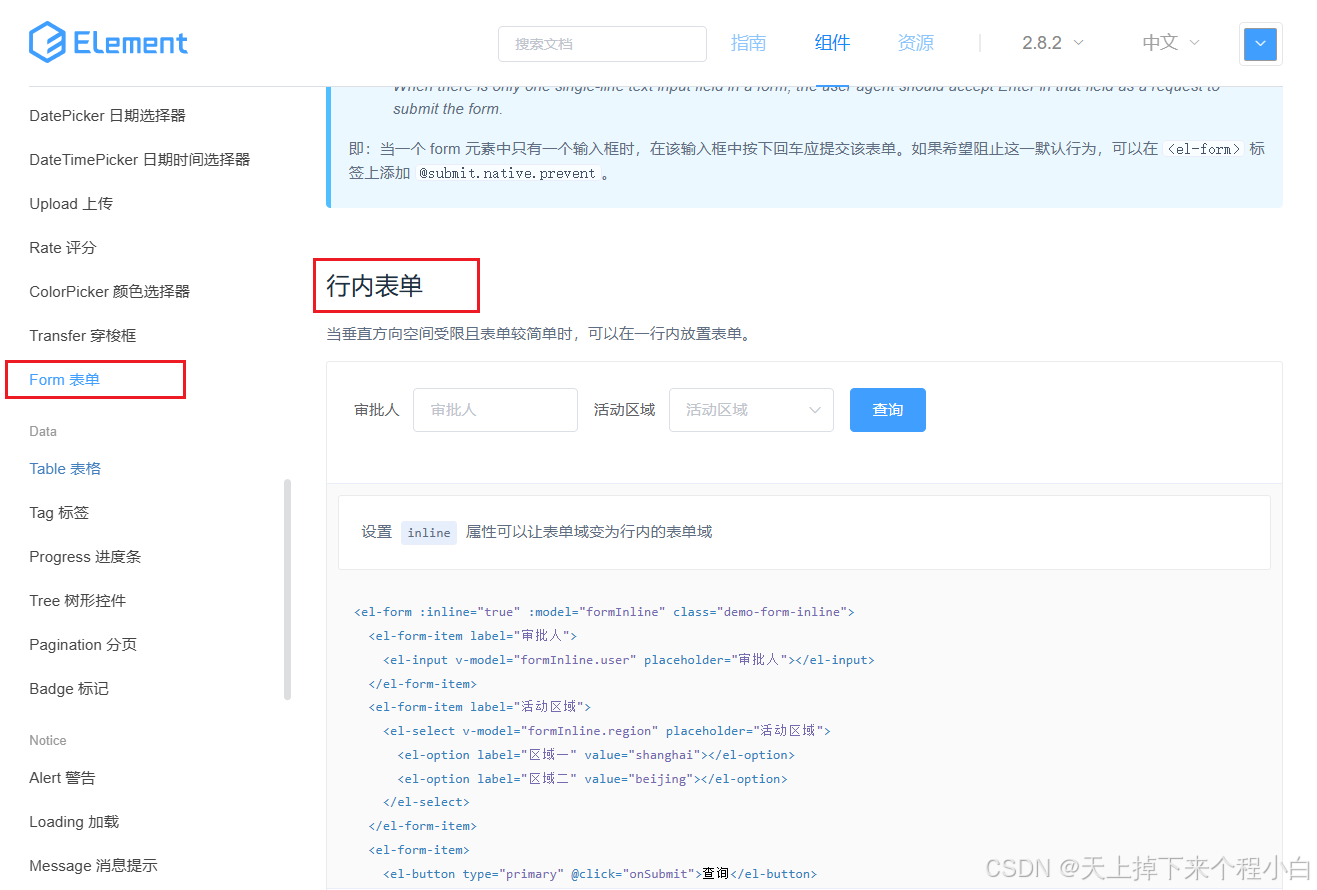The width and height of the screenshot is (1317, 890).
Task: Focus the 审批人 input field
Action: pos(495,410)
